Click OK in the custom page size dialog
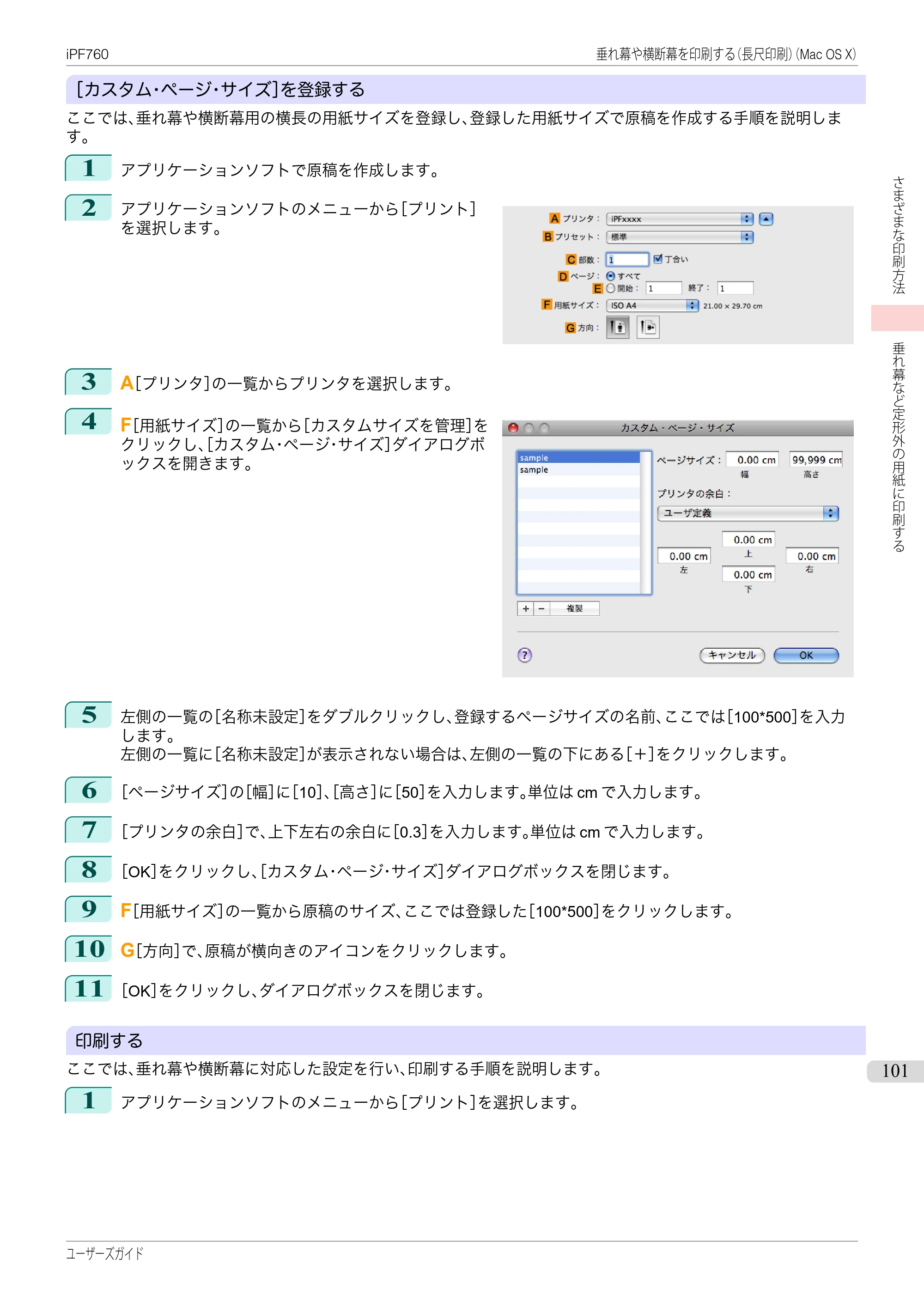Image resolution: width=924 pixels, height=1307 pixels. pos(806,655)
